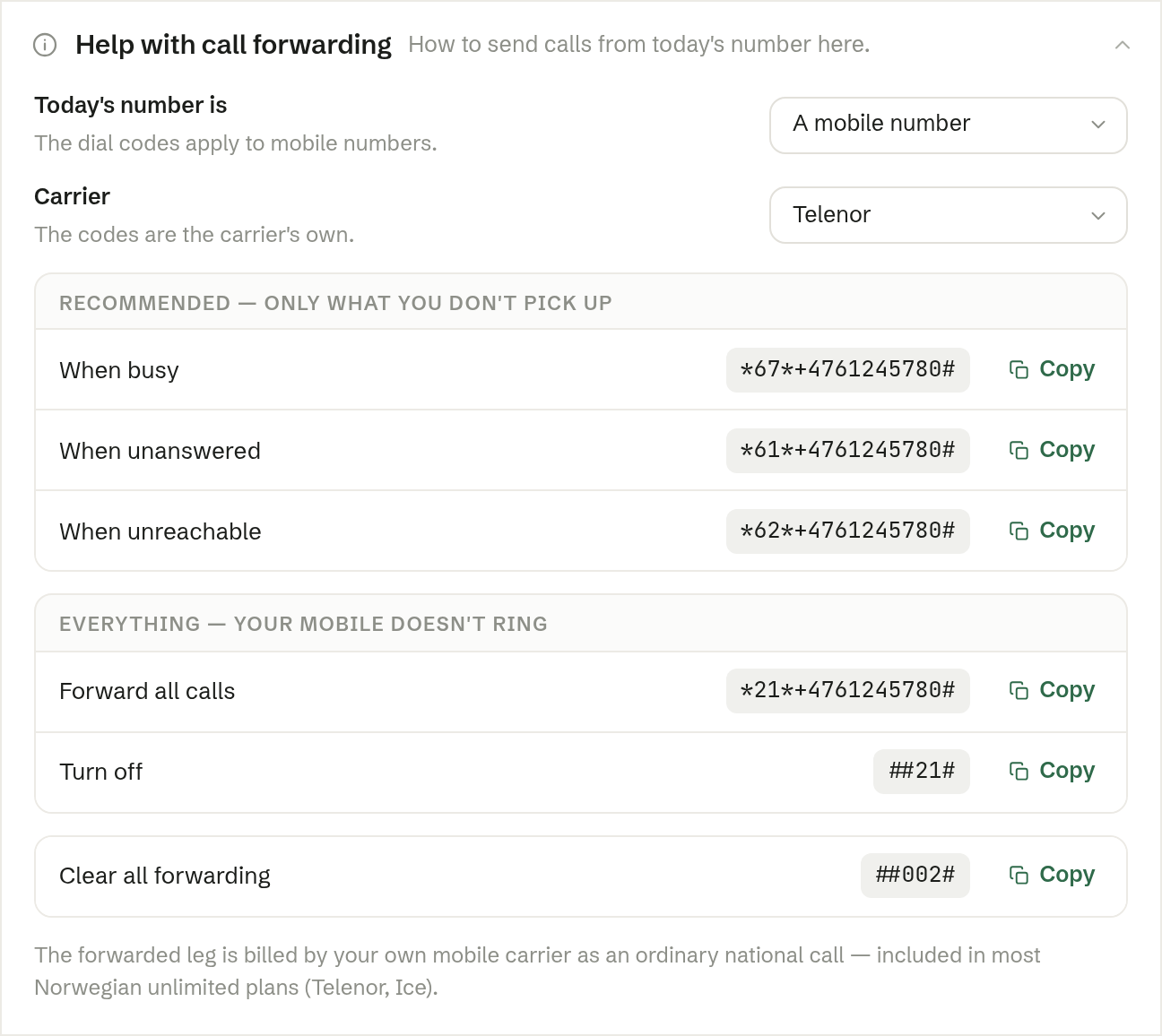Click the subtitle "How to send calls from today's number here."
Viewport: 1162px width, 1036px height.
coord(639,45)
